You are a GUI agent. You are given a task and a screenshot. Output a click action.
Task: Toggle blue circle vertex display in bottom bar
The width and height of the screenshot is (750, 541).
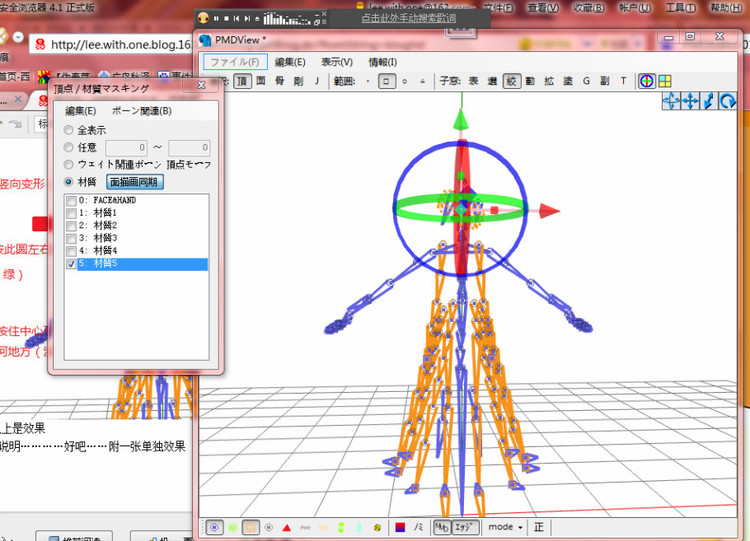214,527
